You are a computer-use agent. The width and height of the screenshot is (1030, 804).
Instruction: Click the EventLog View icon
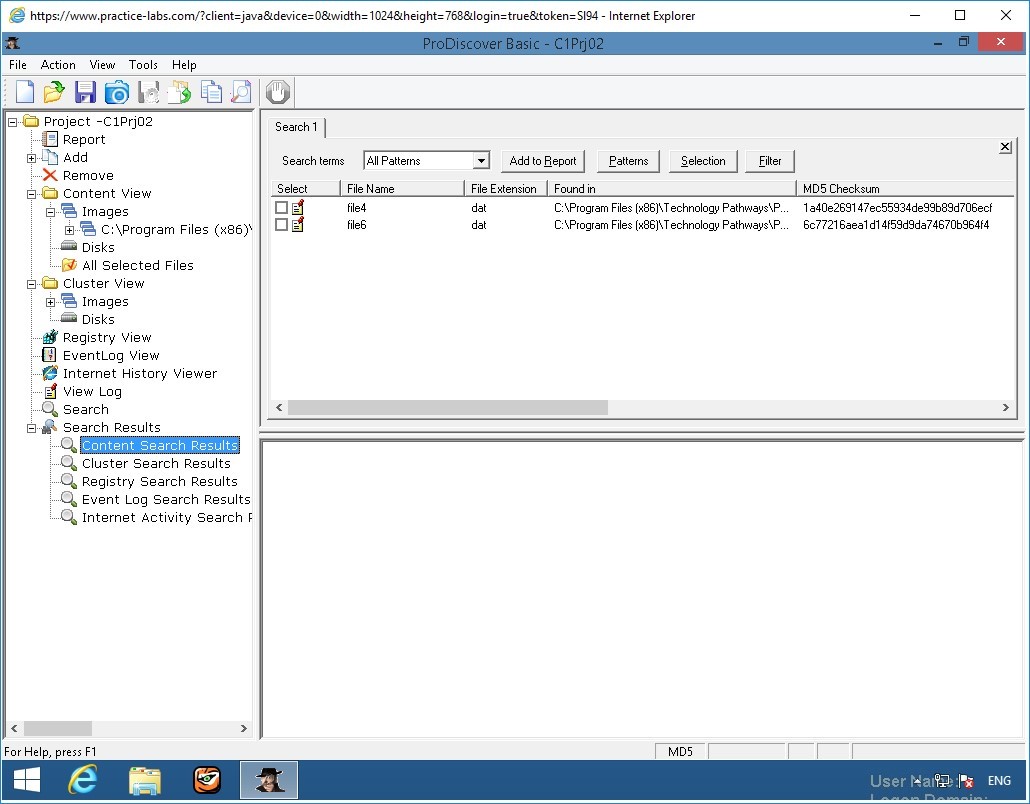point(49,355)
